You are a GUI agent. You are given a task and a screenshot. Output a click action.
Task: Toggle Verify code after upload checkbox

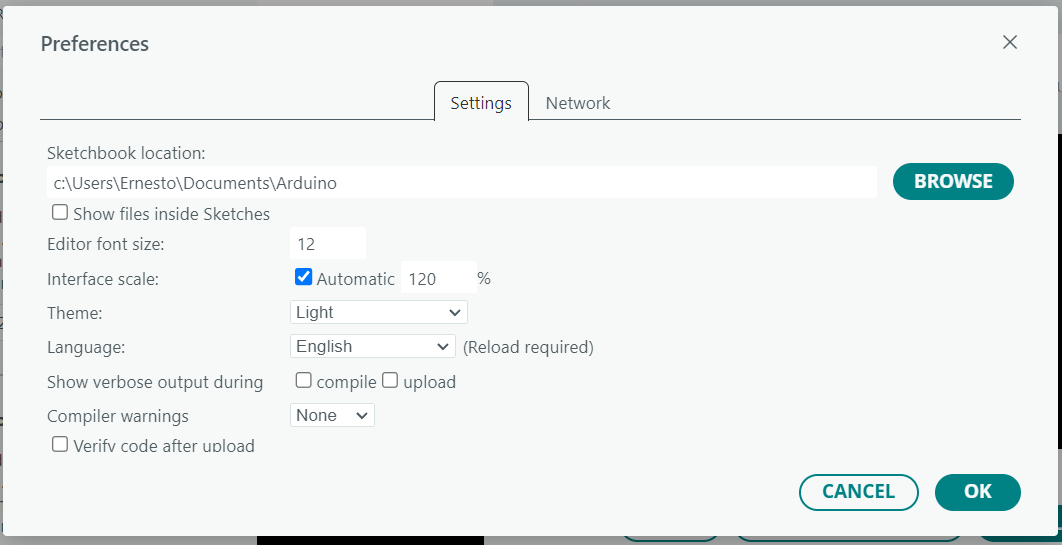(60, 444)
